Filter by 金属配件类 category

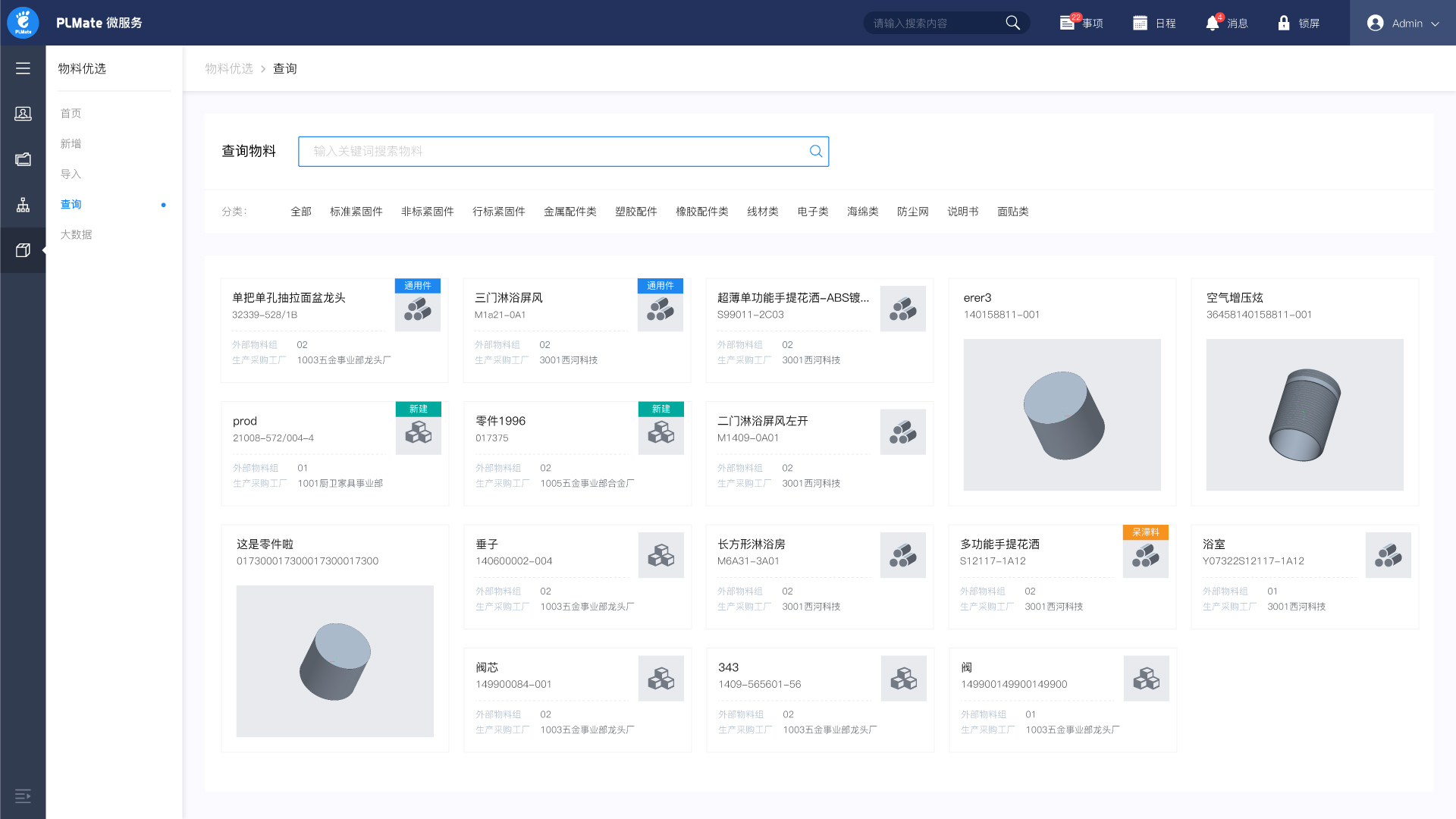pos(570,212)
